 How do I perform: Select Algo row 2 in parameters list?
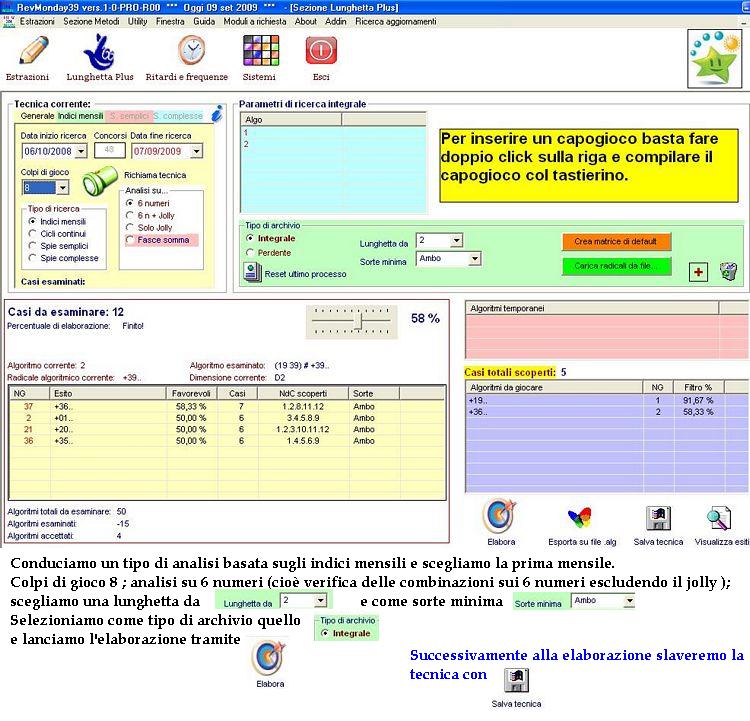pos(333,144)
